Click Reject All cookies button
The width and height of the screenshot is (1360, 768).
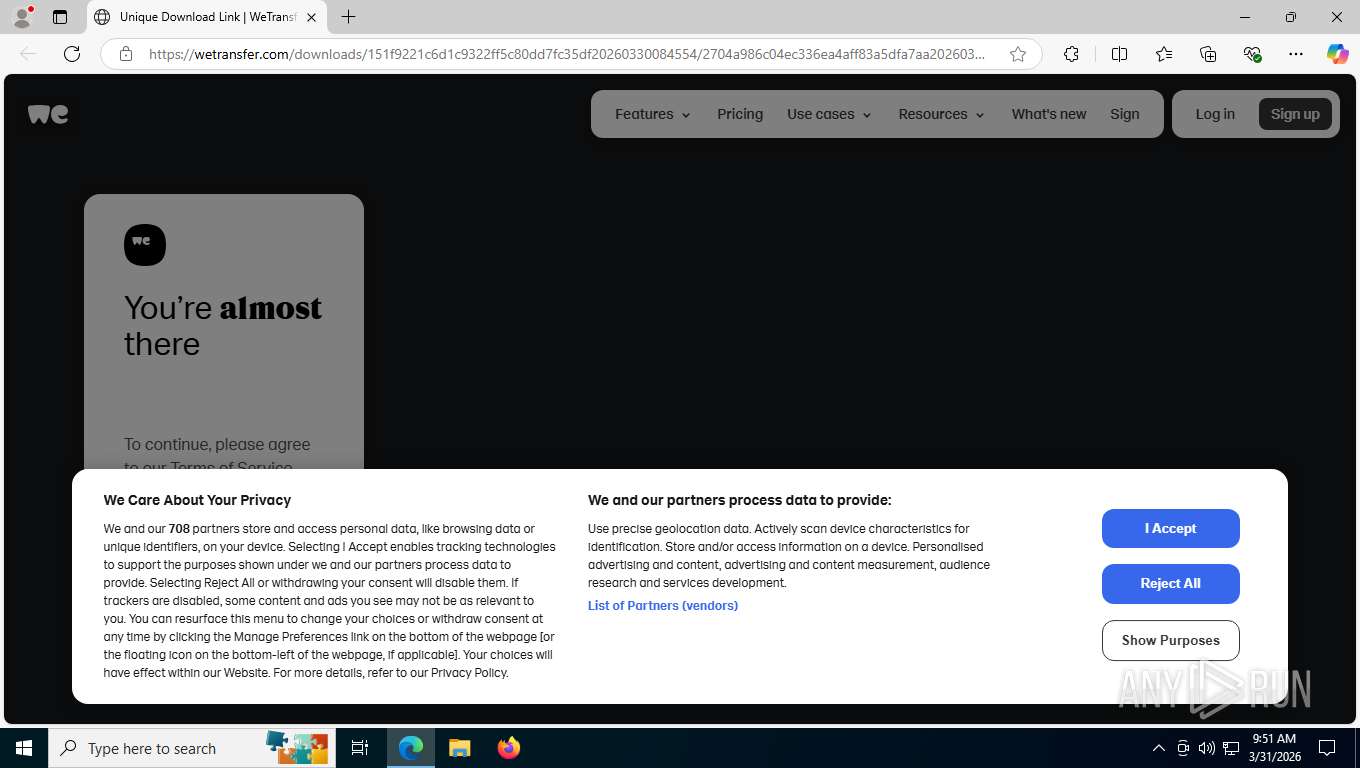1171,584
